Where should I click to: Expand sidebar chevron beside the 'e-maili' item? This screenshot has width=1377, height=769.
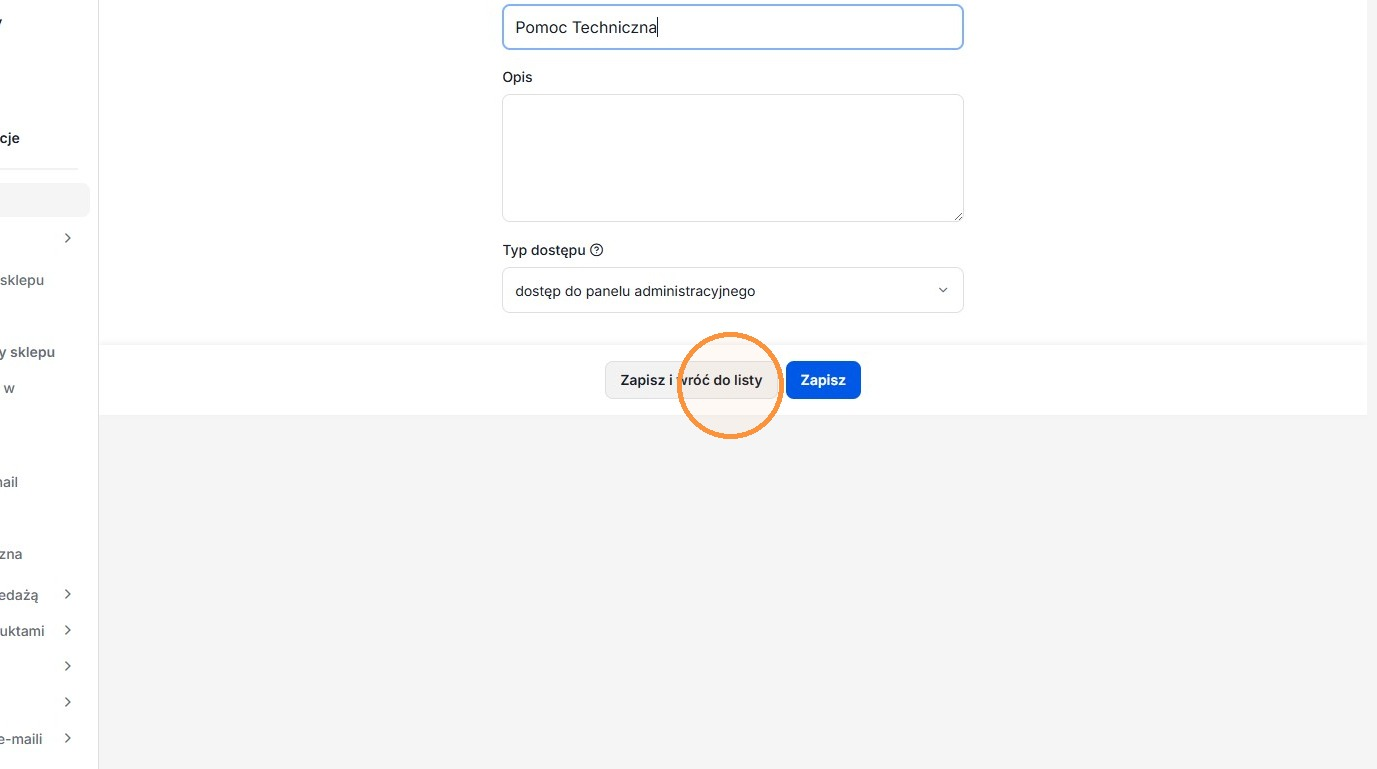[68, 738]
